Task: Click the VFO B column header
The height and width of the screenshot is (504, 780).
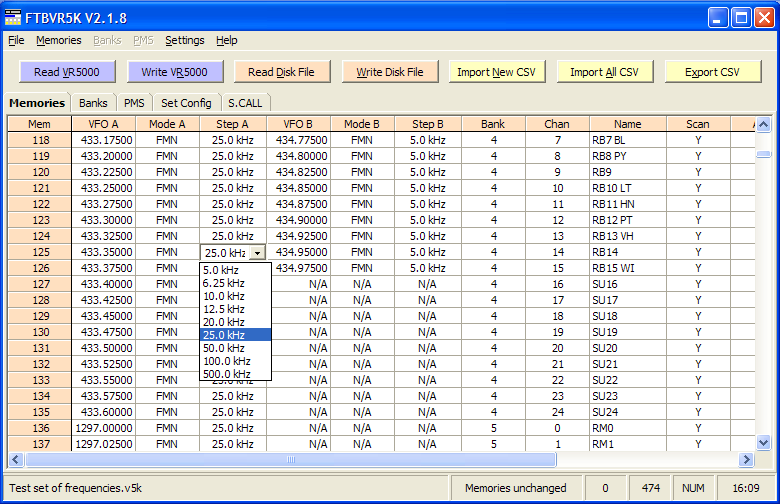Action: point(298,124)
